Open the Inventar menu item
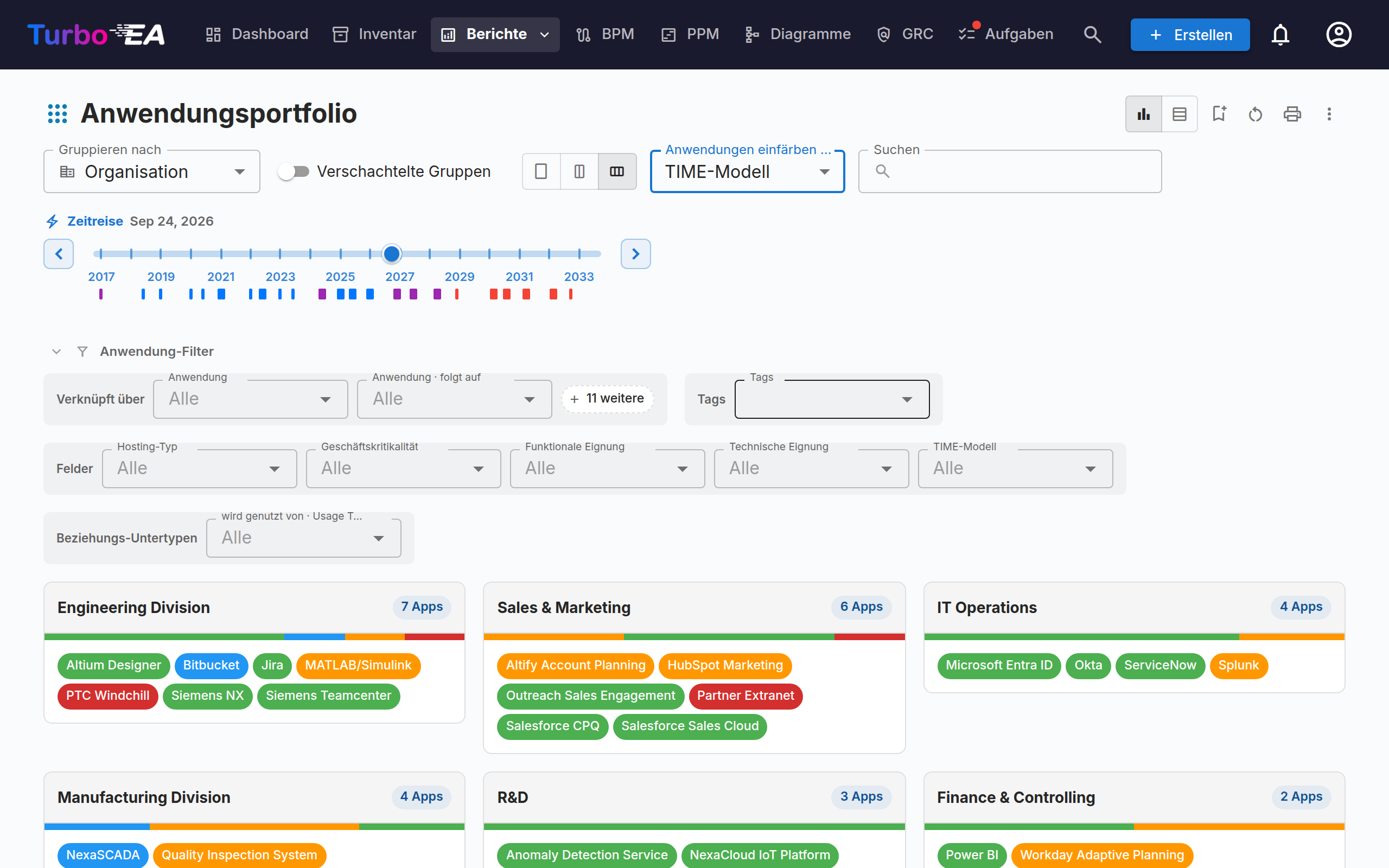The height and width of the screenshot is (868, 1389). pos(374,34)
